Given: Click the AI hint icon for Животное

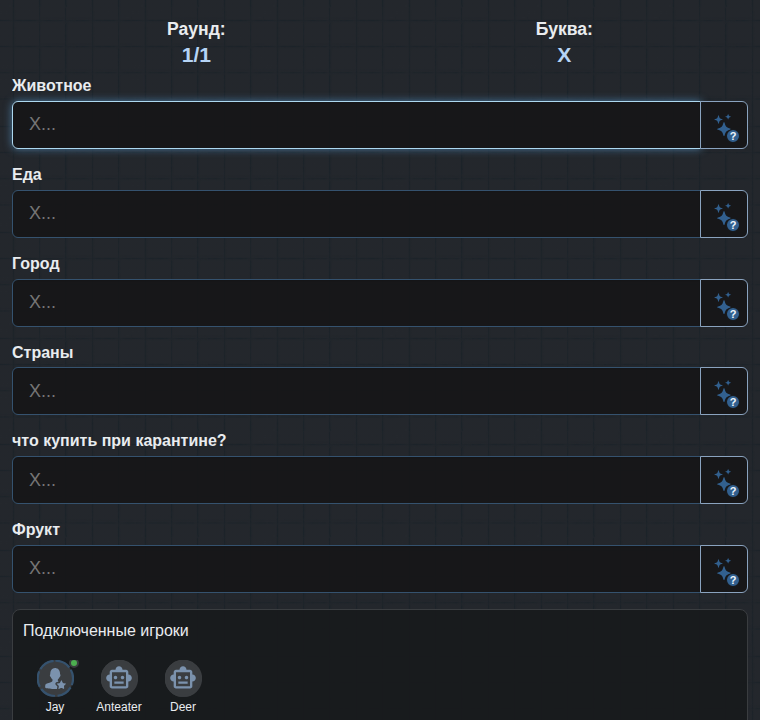Looking at the screenshot, I should [724, 125].
